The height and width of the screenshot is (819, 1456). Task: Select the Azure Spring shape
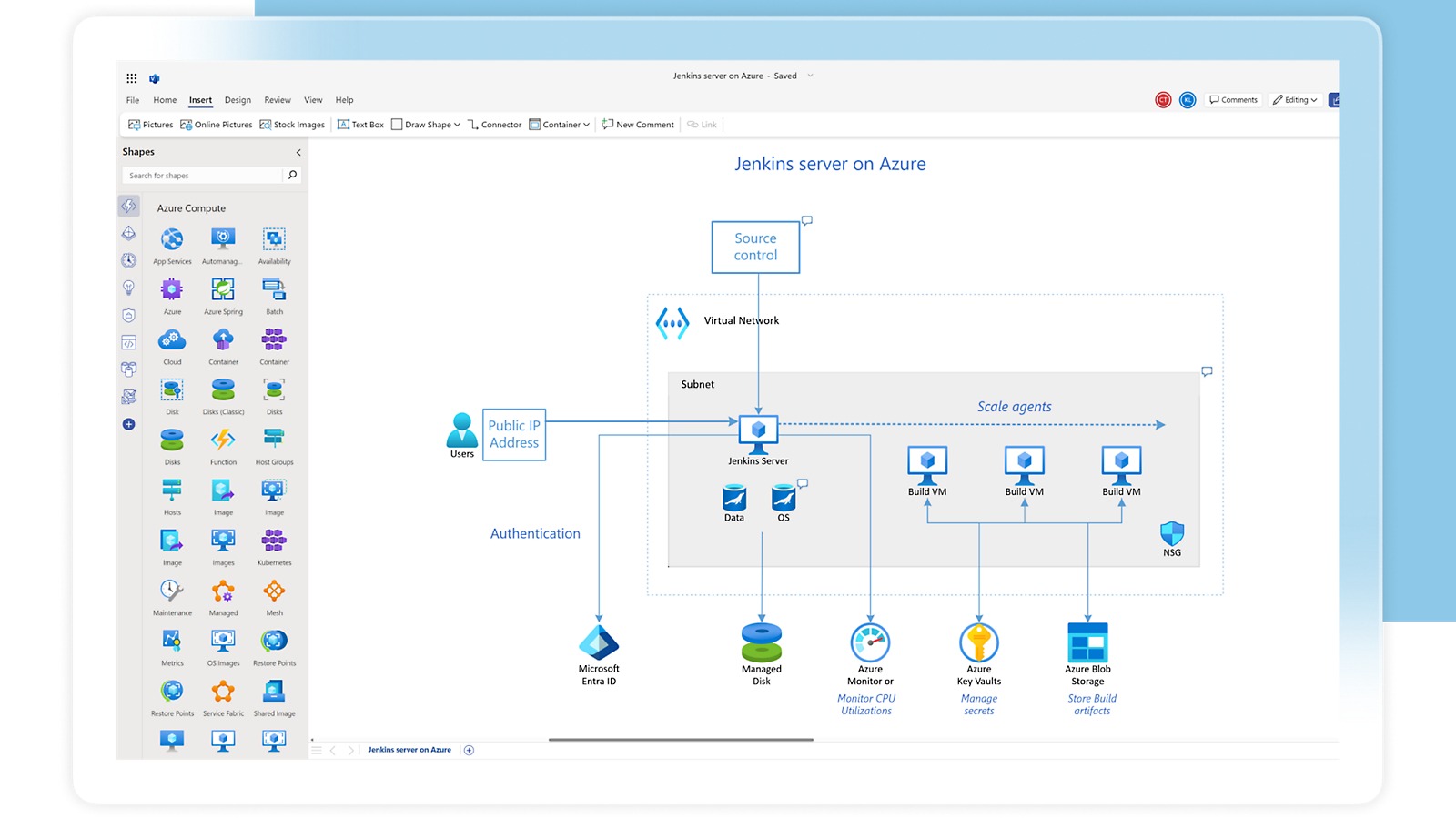click(x=223, y=296)
